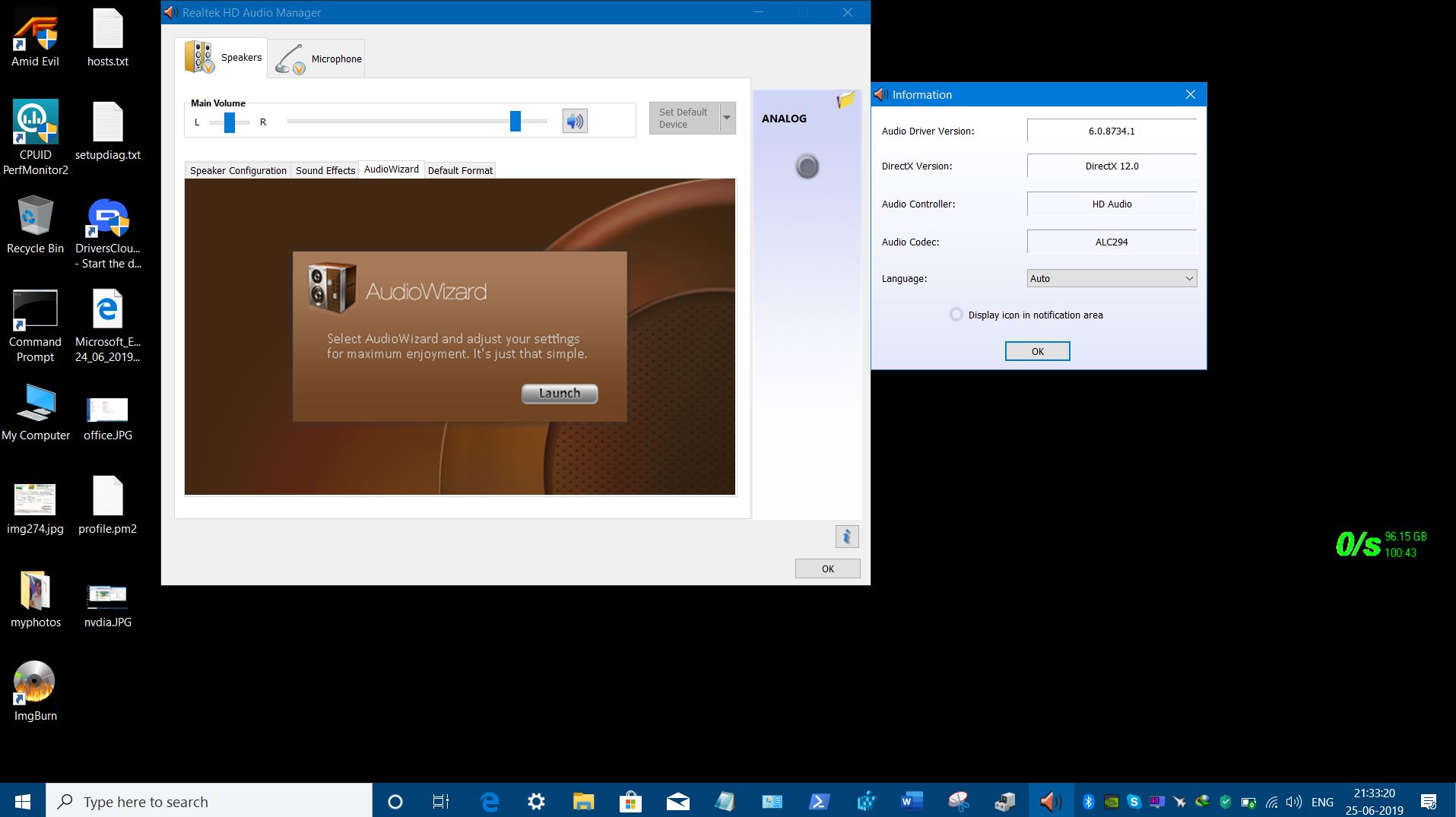
Task: Expand the Set Default Device dropdown arrow
Action: point(728,118)
